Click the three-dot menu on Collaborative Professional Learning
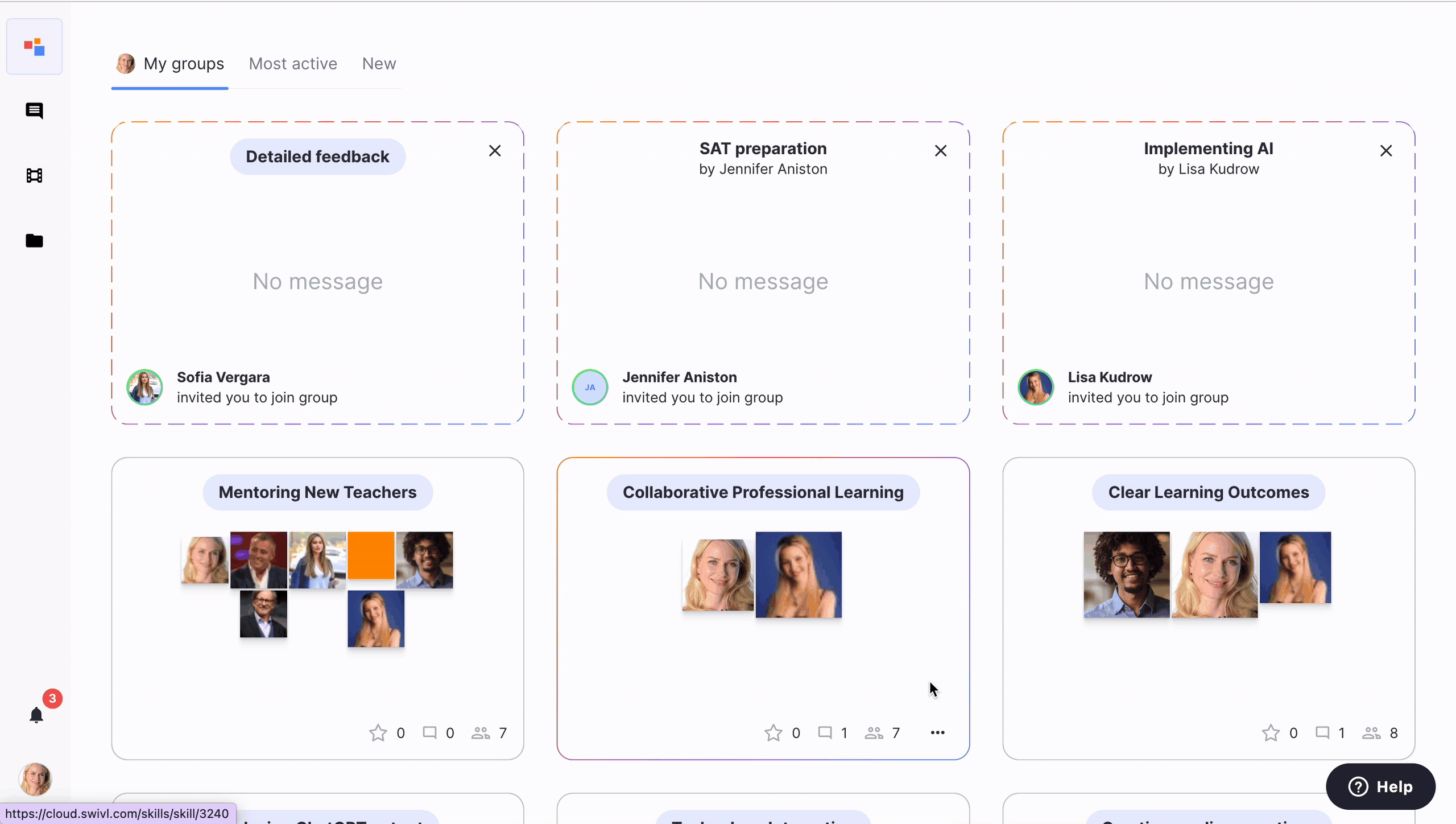Viewport: 1456px width, 824px height. 938,732
